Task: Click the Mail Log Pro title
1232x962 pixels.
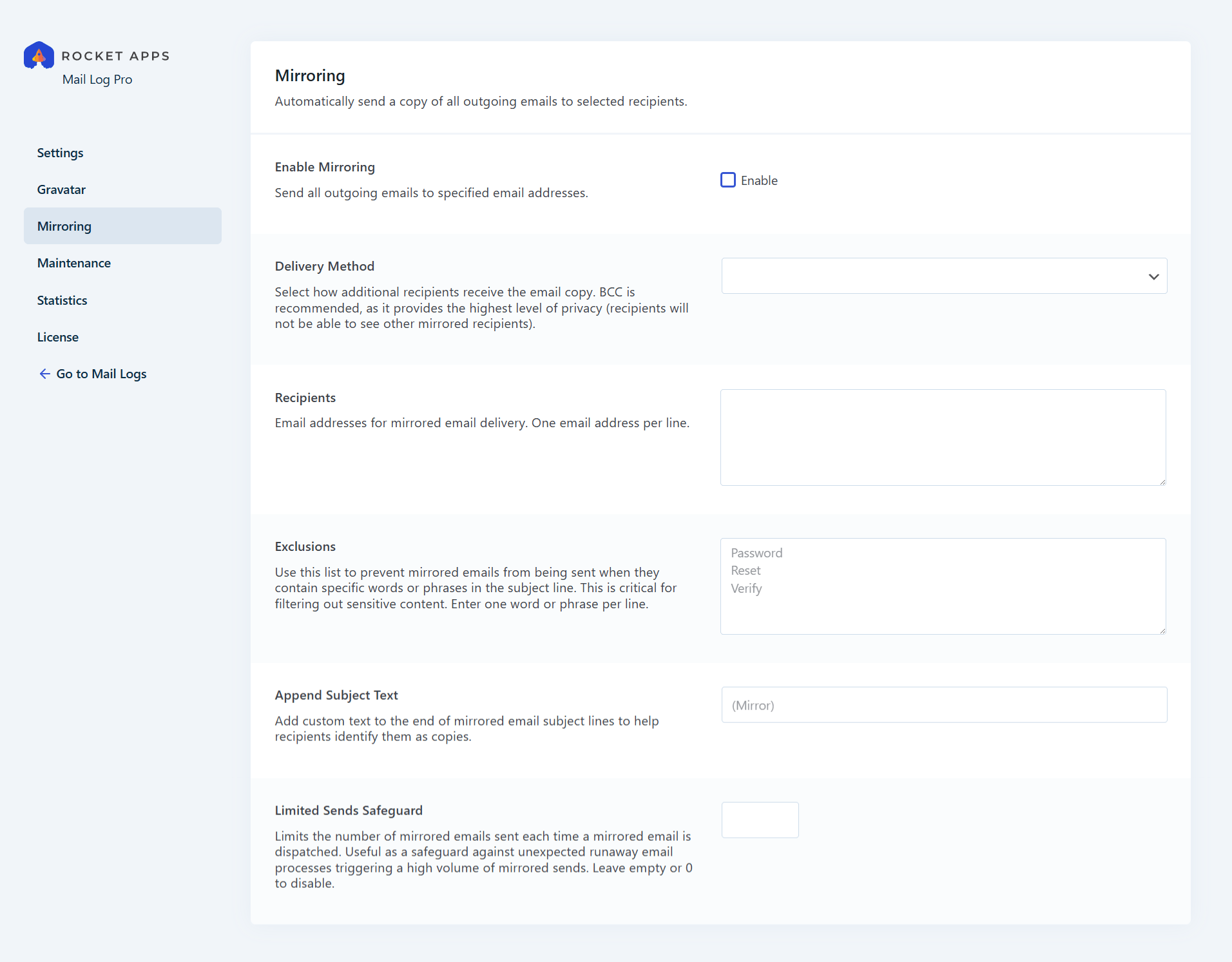Action: [x=97, y=79]
